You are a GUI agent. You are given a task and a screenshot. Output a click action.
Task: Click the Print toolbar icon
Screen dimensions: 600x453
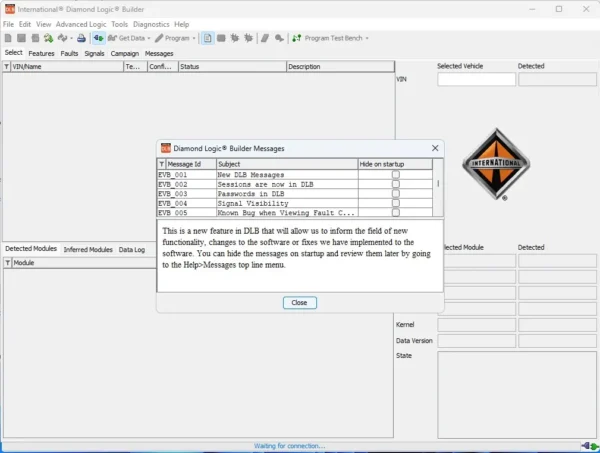tap(81, 38)
